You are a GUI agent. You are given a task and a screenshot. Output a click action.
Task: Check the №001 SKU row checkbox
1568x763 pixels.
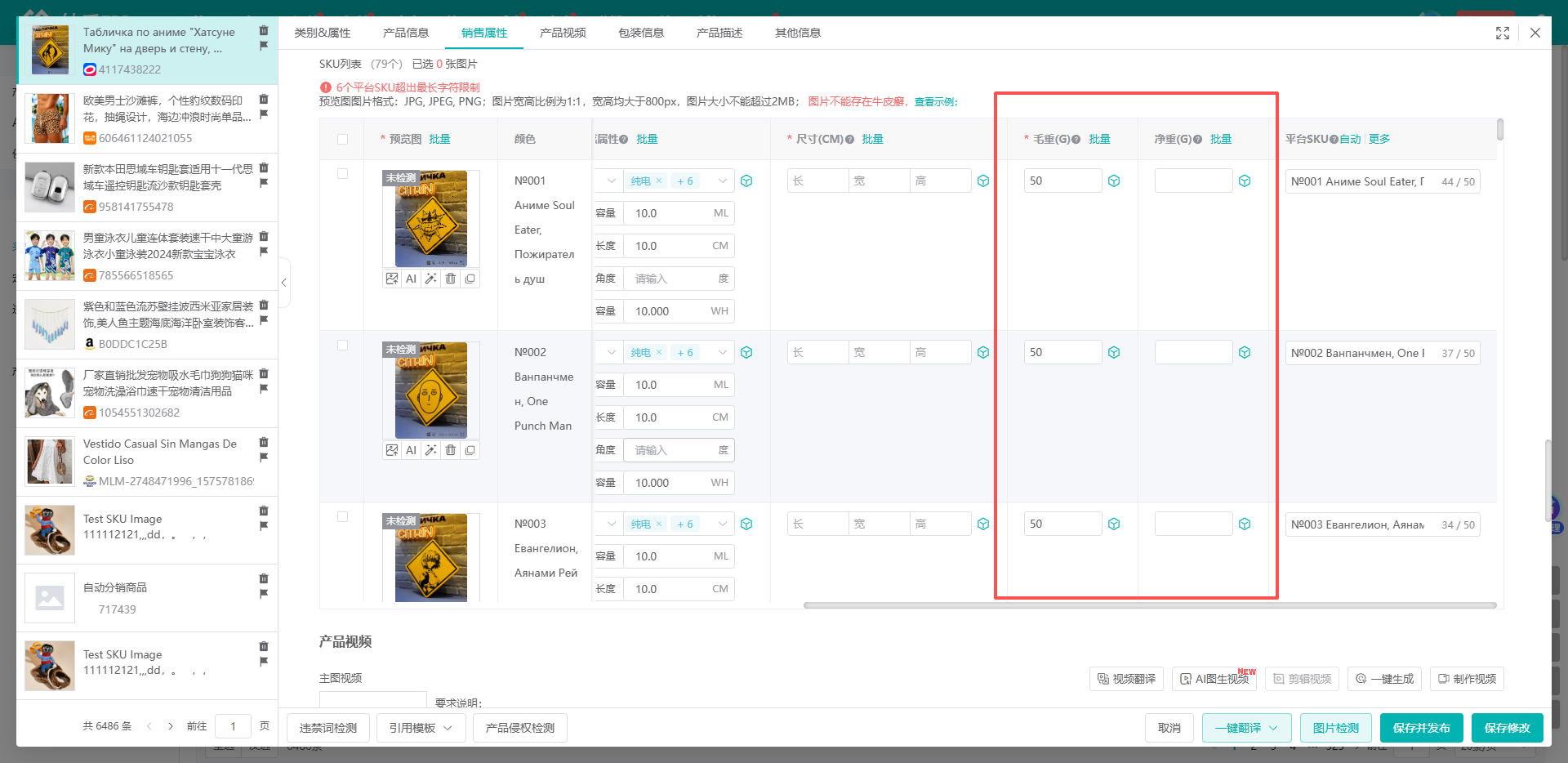point(343,174)
